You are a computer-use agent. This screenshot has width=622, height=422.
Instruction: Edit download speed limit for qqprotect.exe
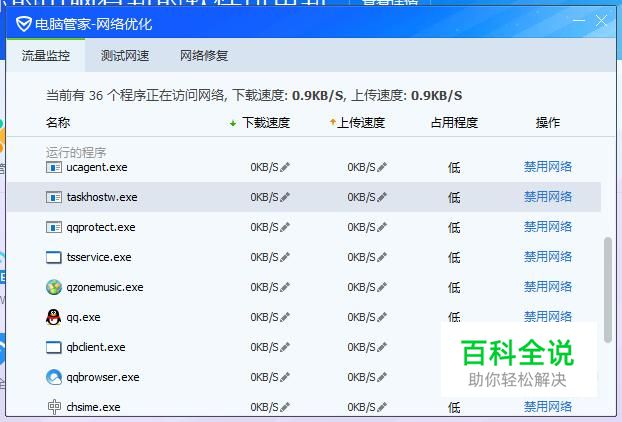click(x=285, y=227)
